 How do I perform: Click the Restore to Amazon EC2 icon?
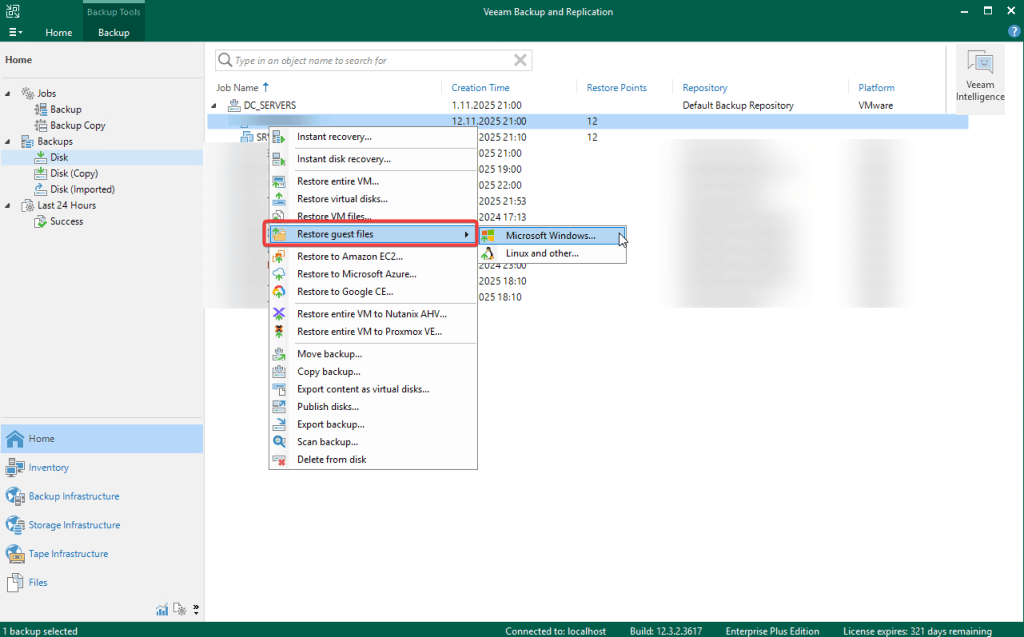tap(279, 257)
